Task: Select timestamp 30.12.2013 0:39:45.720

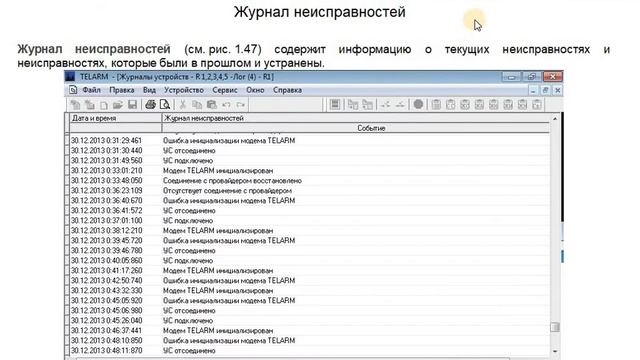Action: (x=107, y=240)
